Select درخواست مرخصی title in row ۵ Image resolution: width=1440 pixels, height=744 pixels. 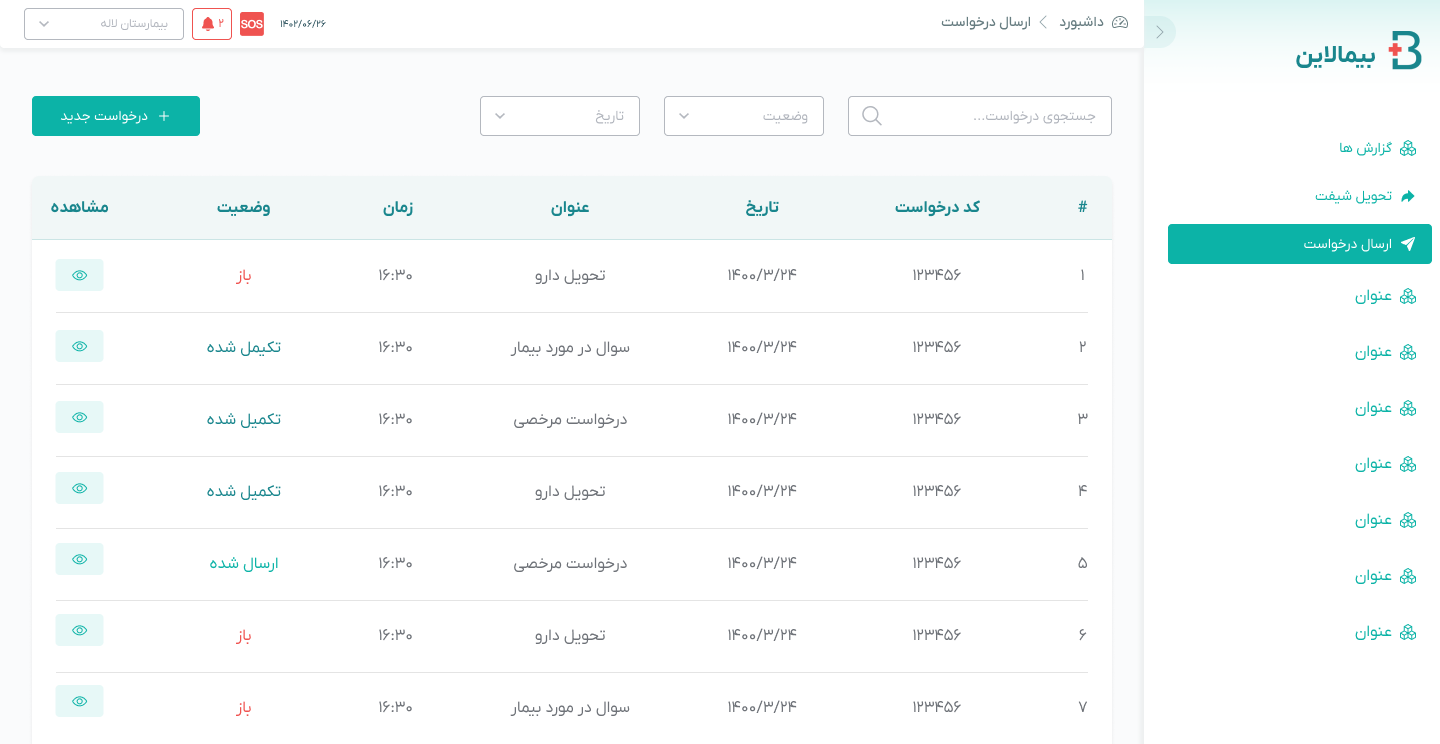tap(570, 563)
